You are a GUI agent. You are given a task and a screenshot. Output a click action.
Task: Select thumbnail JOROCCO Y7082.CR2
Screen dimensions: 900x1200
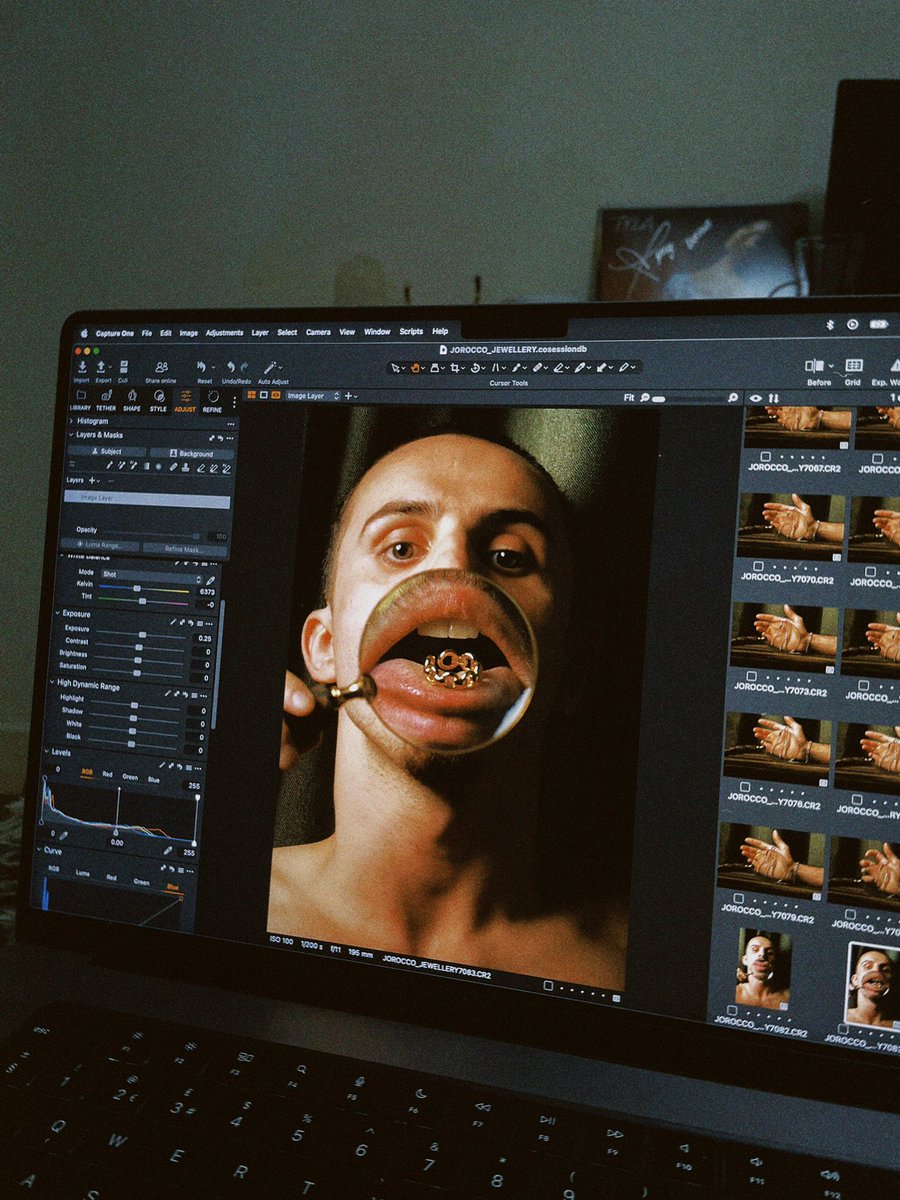(763, 968)
